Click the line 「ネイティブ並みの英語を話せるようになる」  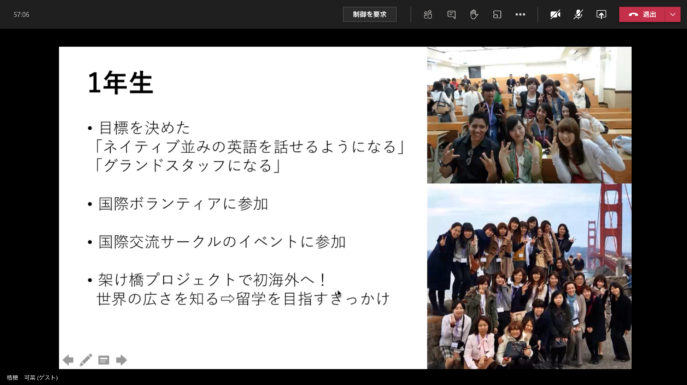(250, 147)
